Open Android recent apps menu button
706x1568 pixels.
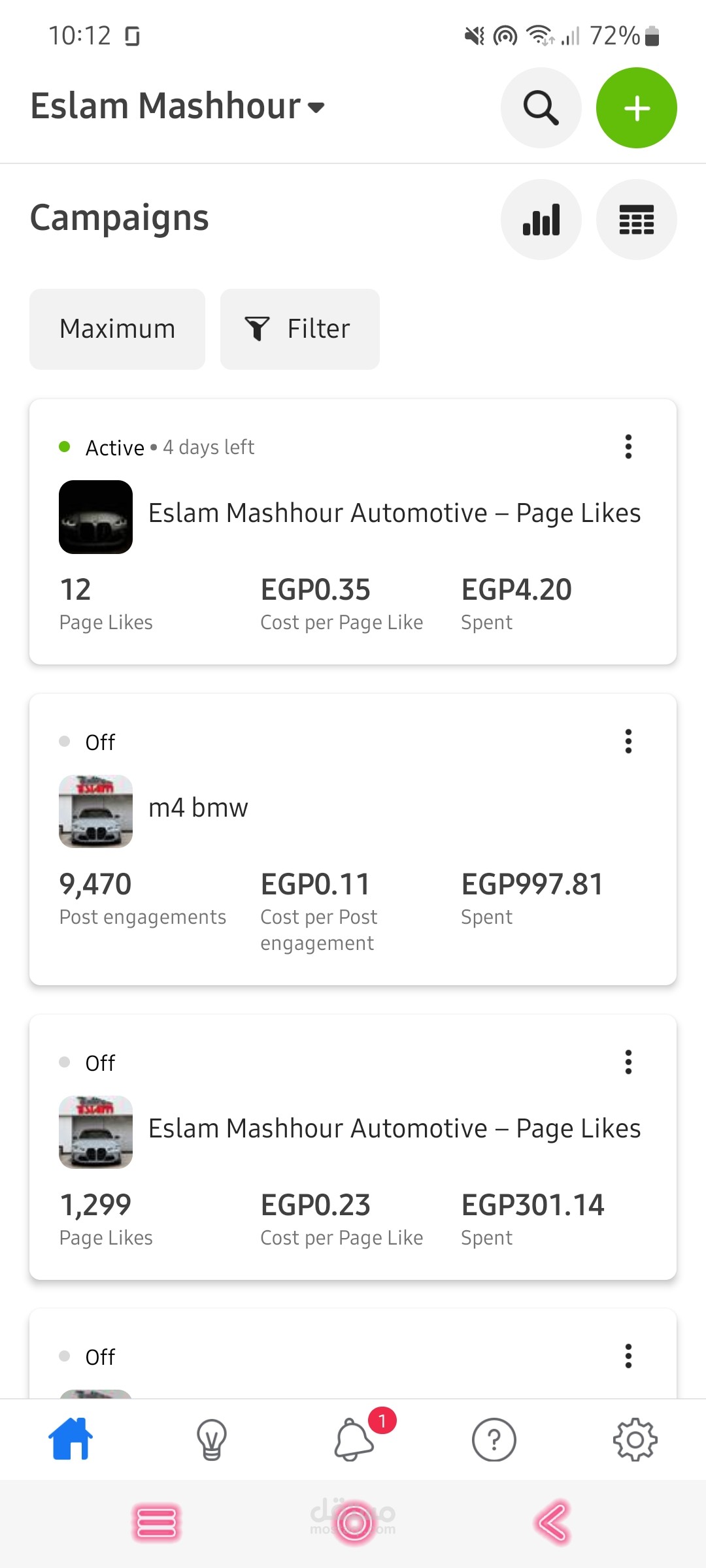click(x=156, y=1523)
